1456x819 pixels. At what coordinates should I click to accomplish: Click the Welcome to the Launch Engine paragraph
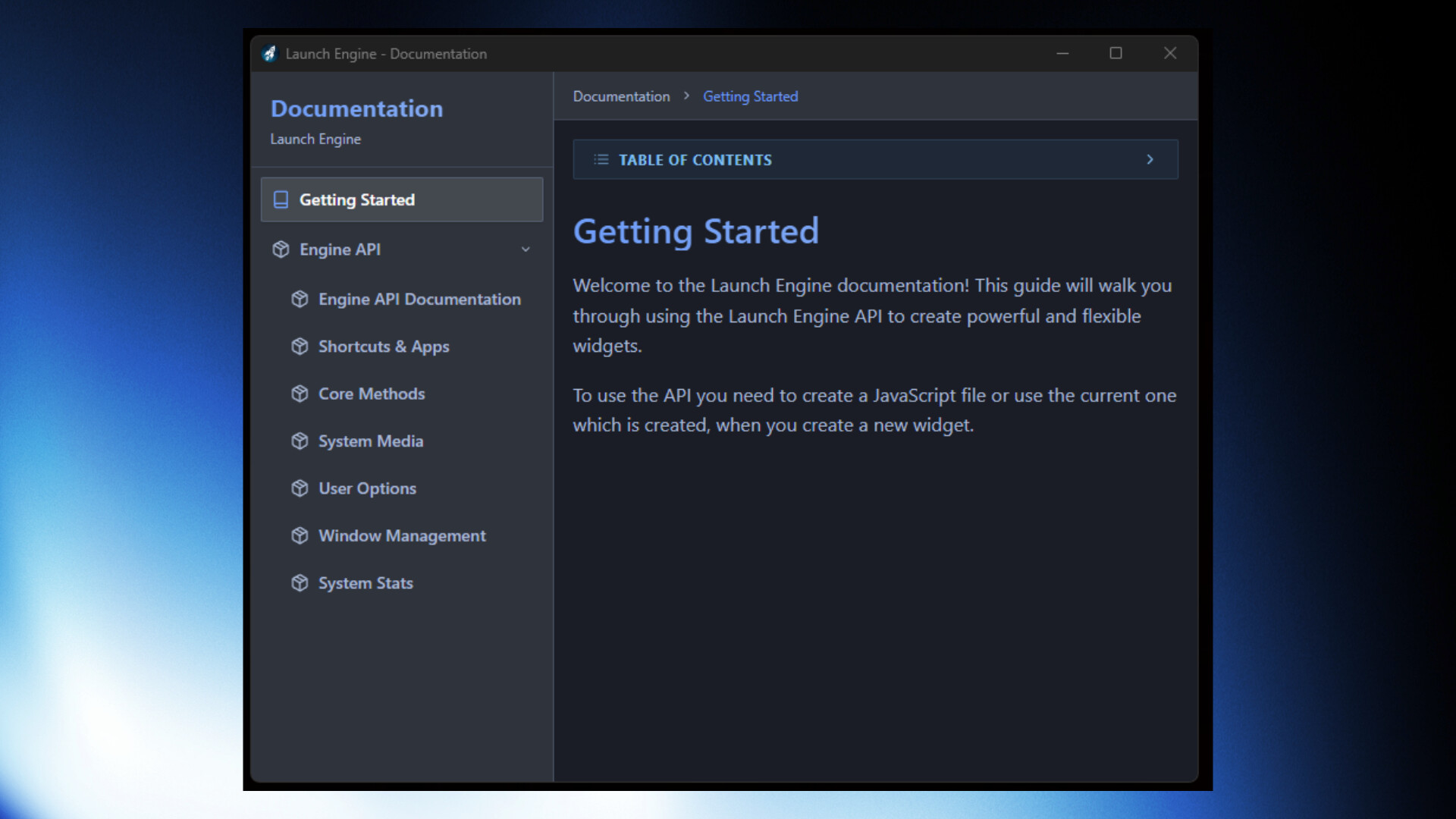click(x=874, y=315)
